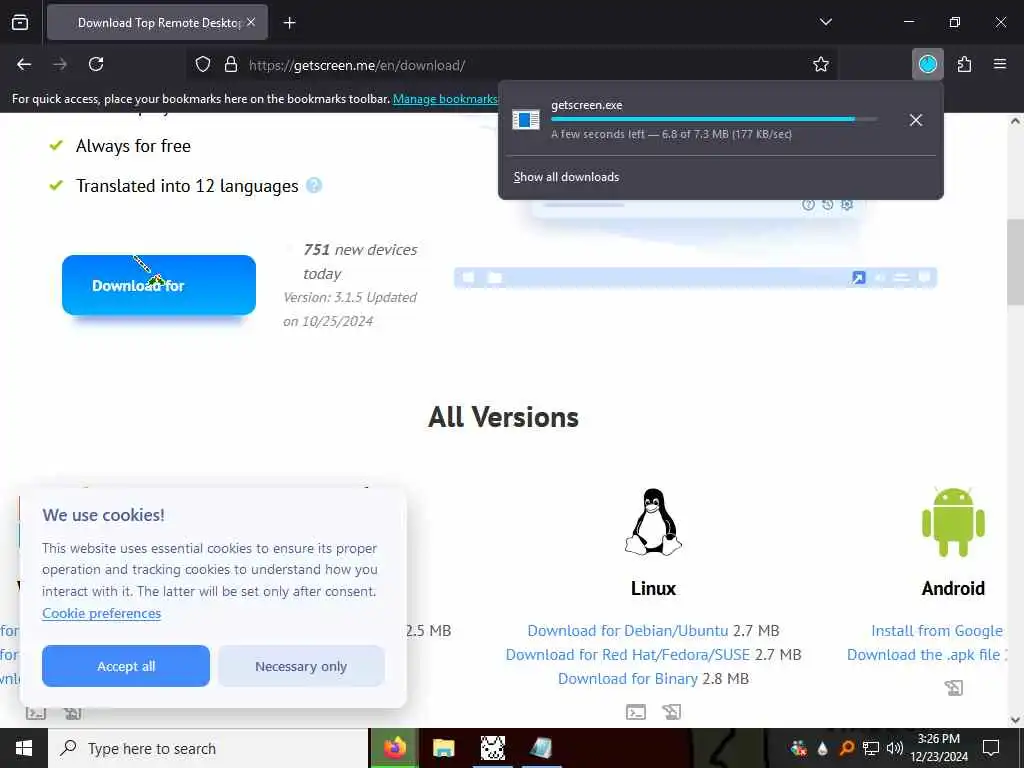Expand the list all tabs chevron
The height and width of the screenshot is (768, 1024).
point(825,22)
